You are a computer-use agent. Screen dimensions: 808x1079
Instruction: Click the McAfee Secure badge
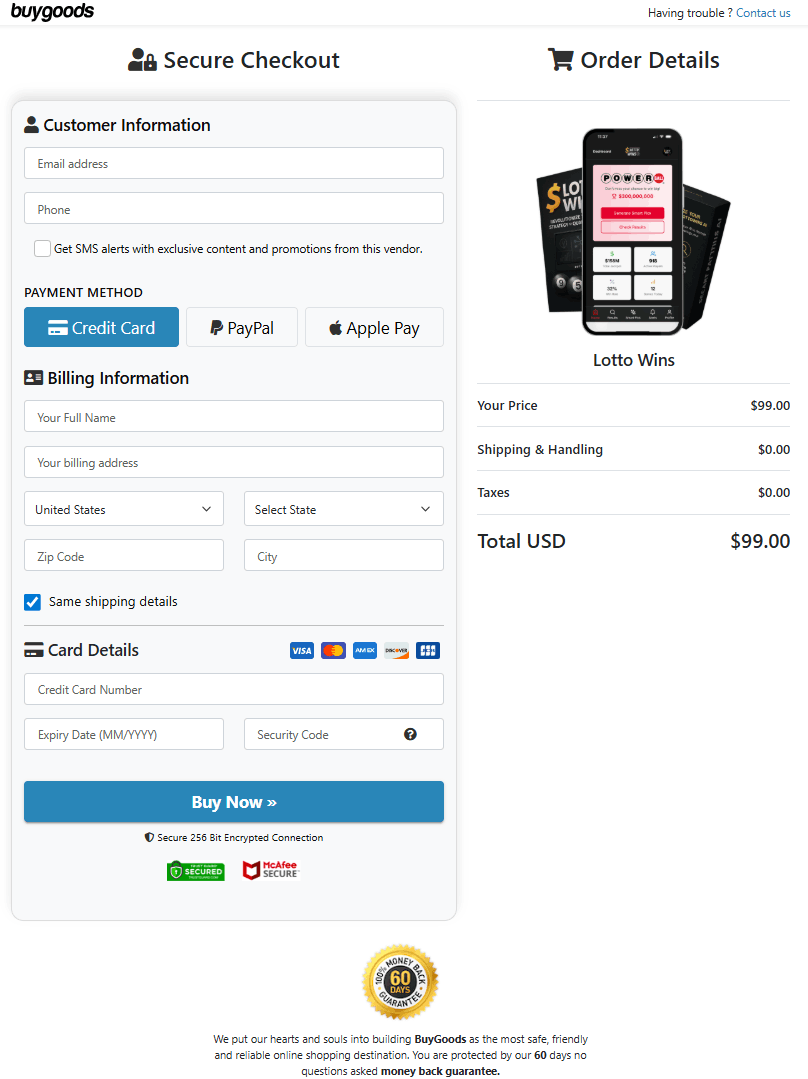tap(270, 870)
